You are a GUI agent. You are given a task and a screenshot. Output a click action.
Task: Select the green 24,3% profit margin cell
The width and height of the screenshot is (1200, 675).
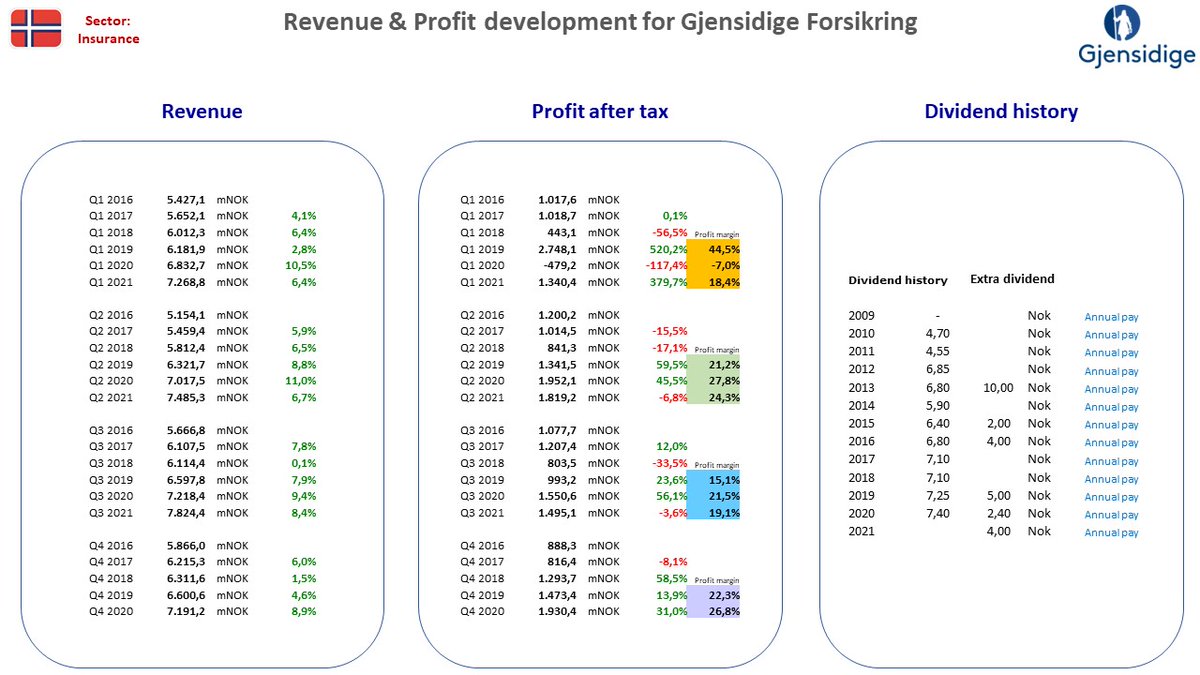[x=714, y=397]
